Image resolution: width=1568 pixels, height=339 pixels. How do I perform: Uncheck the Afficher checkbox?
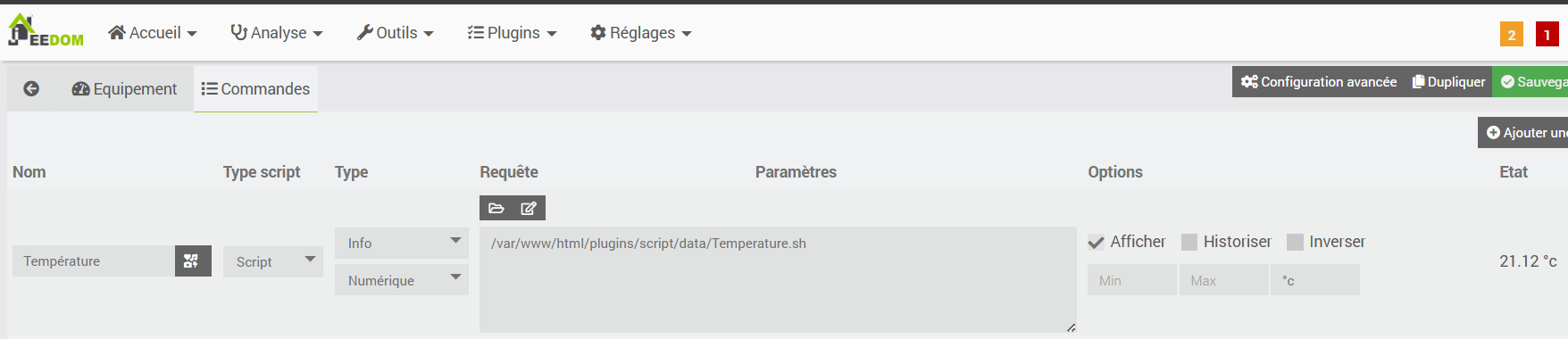pos(1097,242)
